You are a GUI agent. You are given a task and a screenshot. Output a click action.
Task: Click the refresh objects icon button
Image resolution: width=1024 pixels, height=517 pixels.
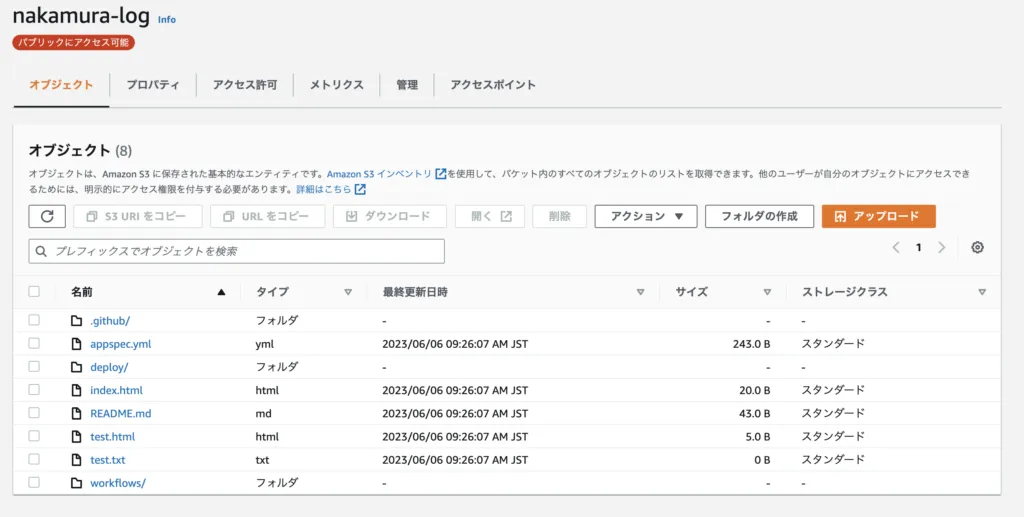click(x=47, y=216)
